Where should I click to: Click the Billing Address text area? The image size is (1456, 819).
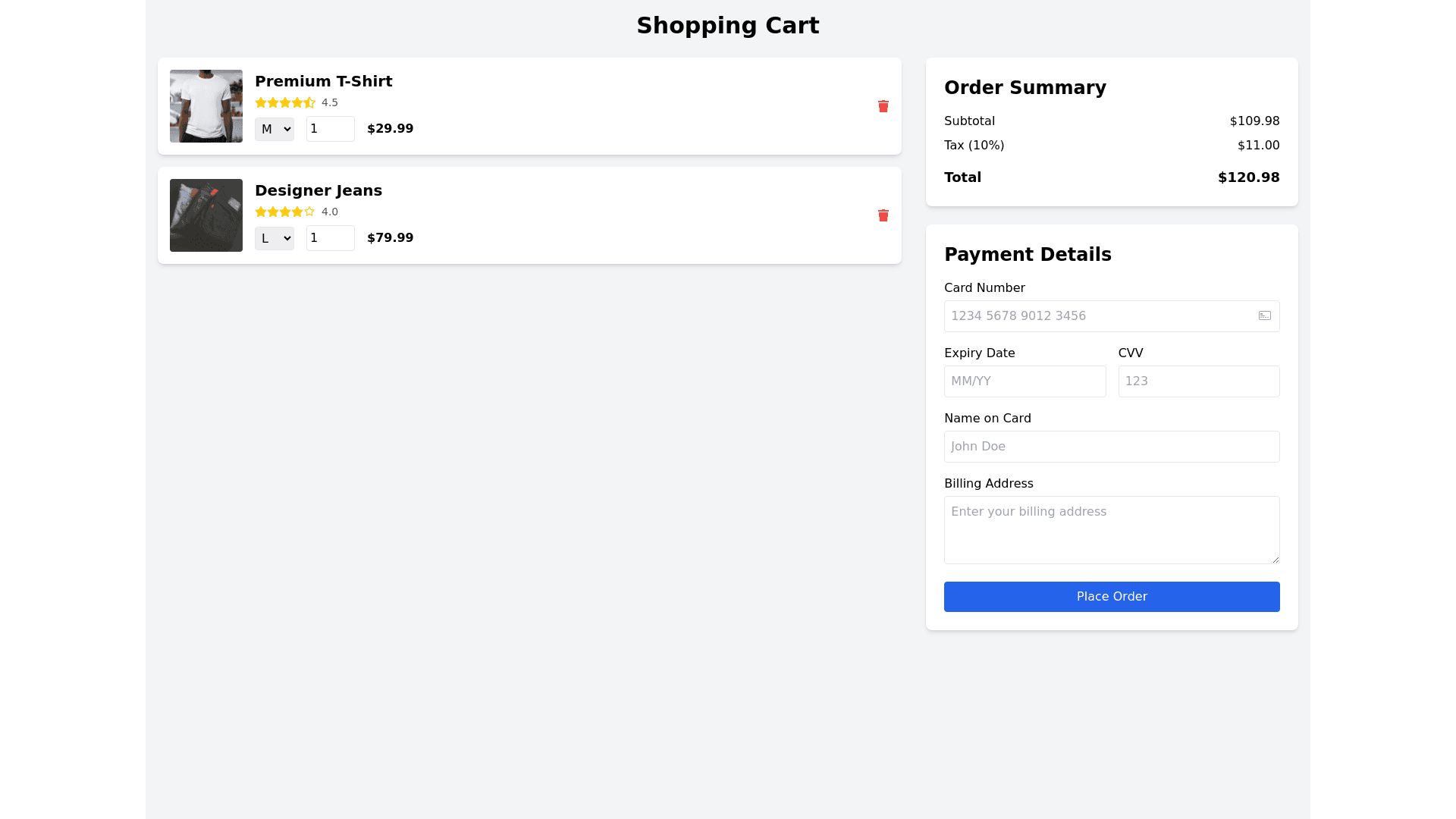pos(1111,530)
